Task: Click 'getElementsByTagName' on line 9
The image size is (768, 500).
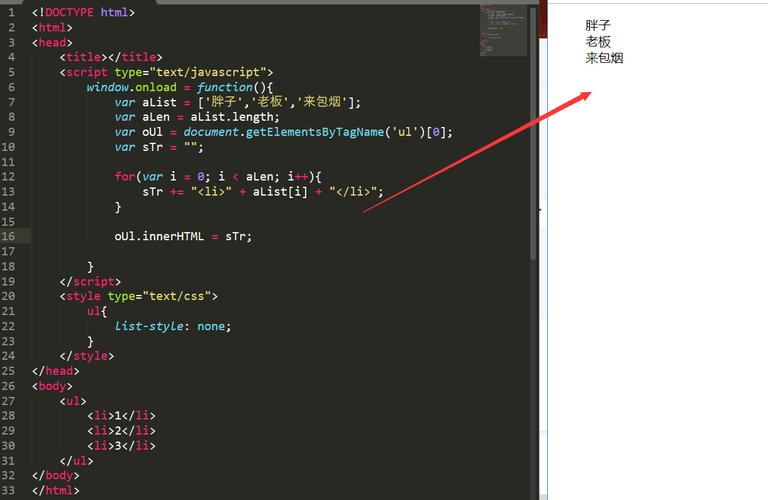Action: point(314,132)
